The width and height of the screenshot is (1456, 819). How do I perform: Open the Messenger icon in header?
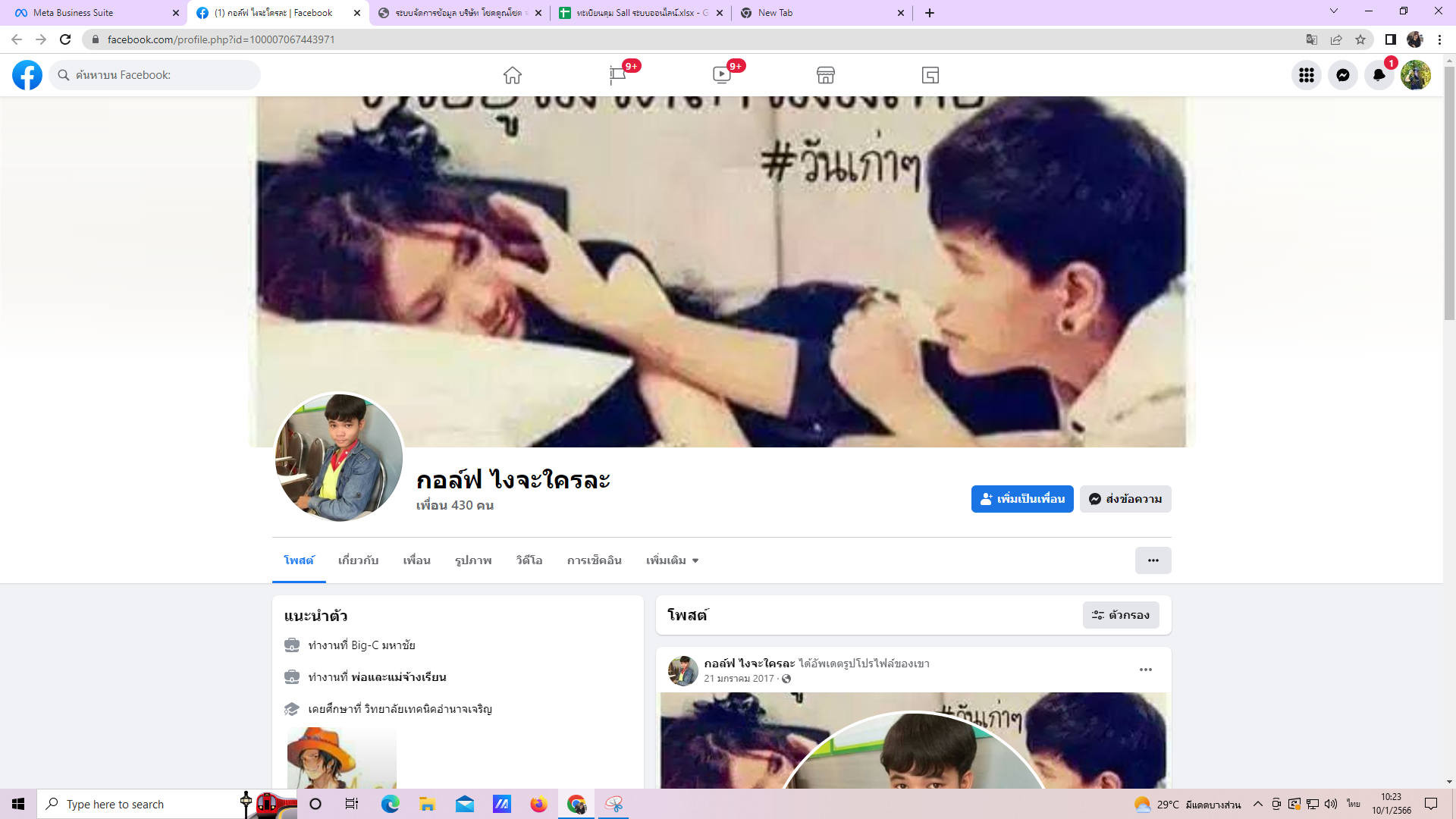1342,75
